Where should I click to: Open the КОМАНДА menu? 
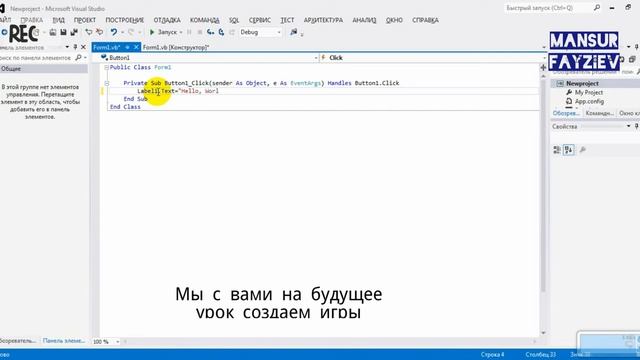[204, 20]
